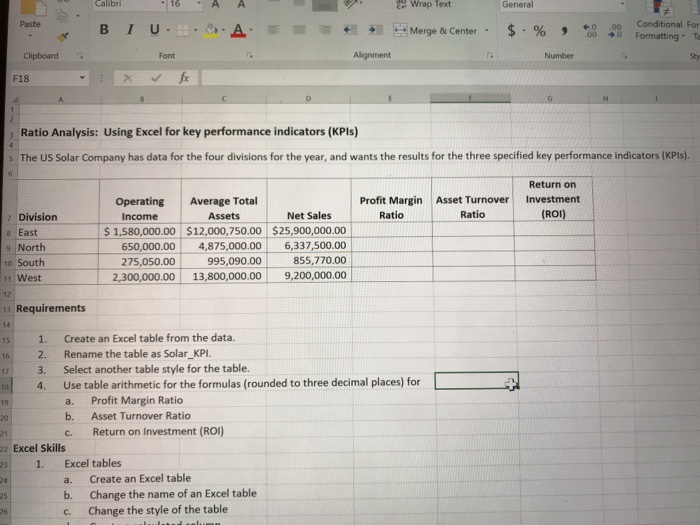The height and width of the screenshot is (525, 700).
Task: Select the title cell 'Ratio Analysis'
Action: [x=189, y=132]
